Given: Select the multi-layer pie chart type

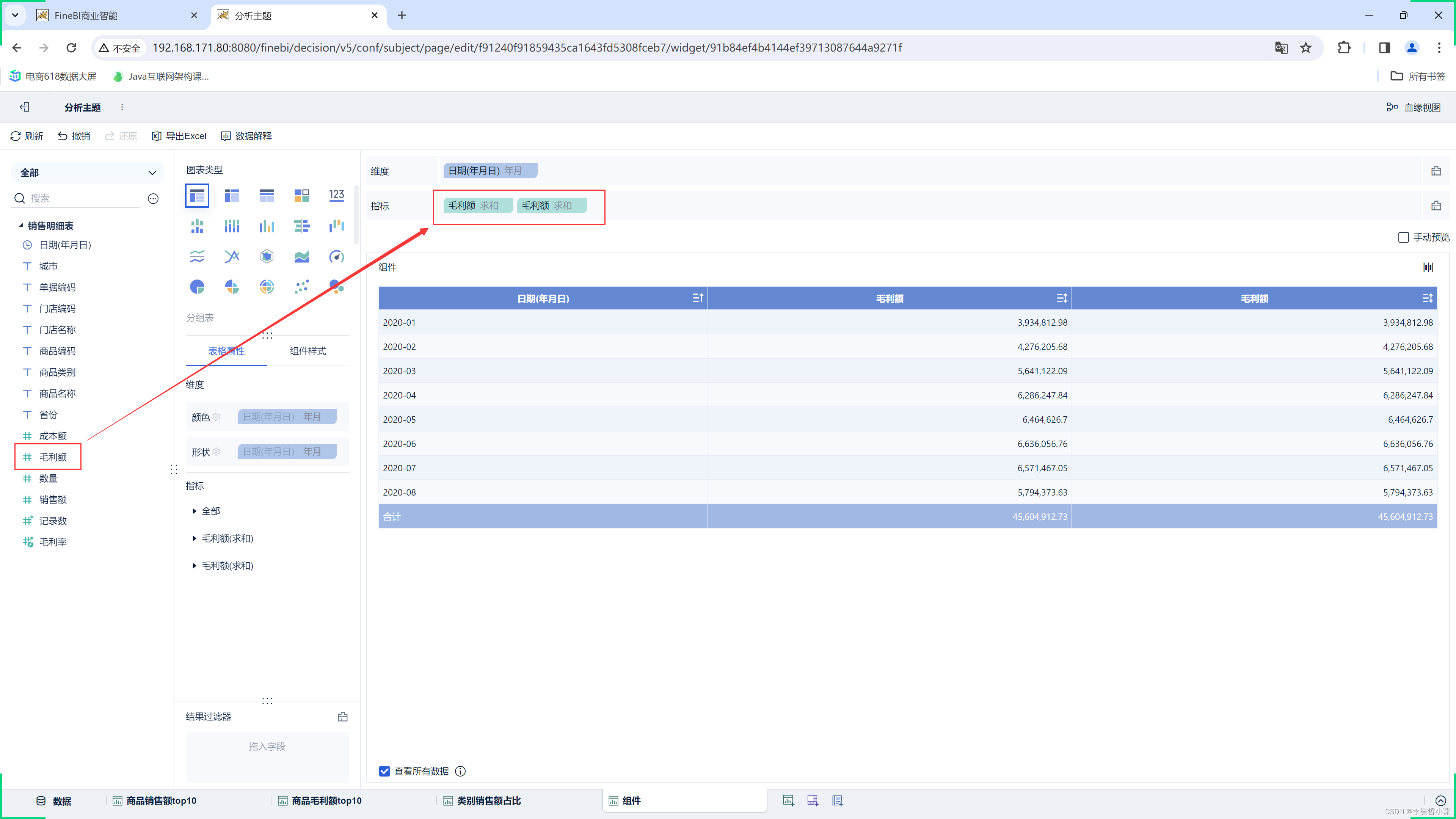Looking at the screenshot, I should pyautogui.click(x=267, y=287).
